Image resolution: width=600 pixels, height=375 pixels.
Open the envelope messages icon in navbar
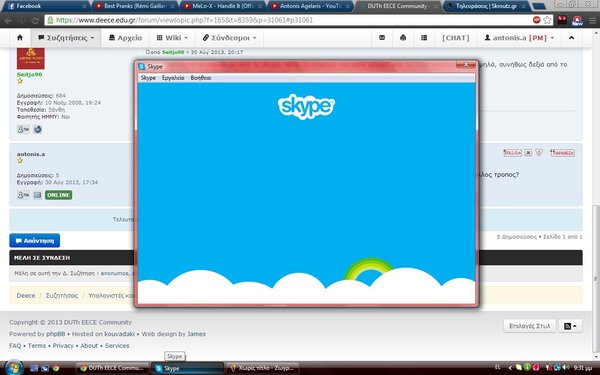[382, 38]
